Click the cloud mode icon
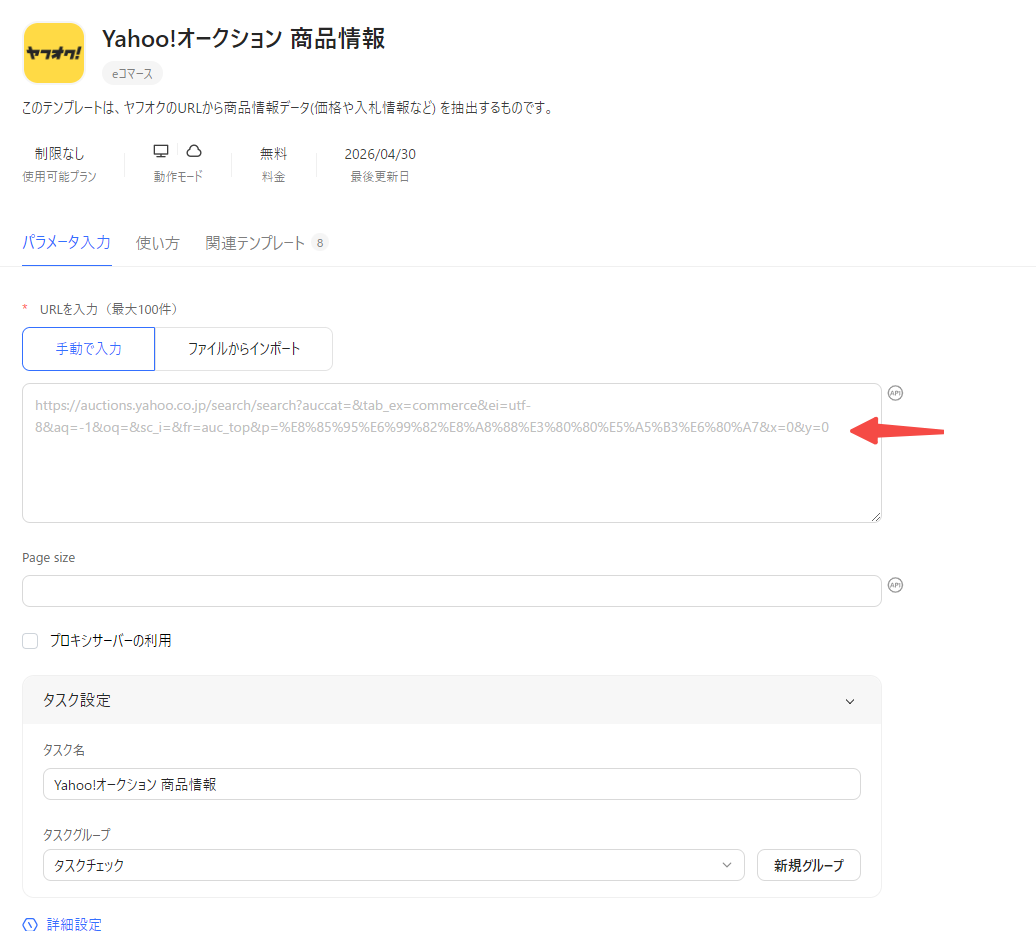Viewport: 1036px width, 931px height. point(194,151)
